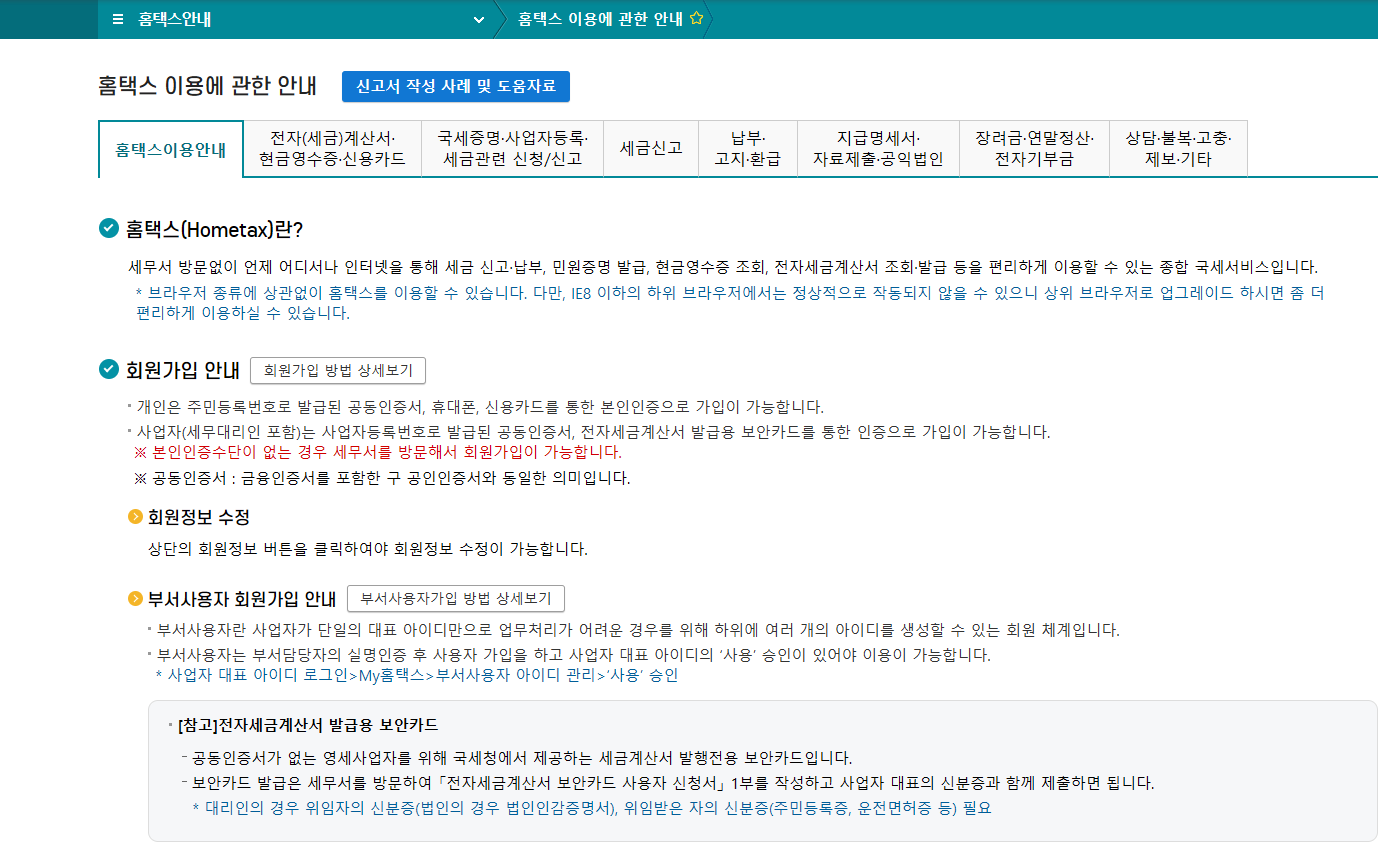
Task: Open the 지급명세서·자료제출·공익법인 tab
Action: point(878,148)
